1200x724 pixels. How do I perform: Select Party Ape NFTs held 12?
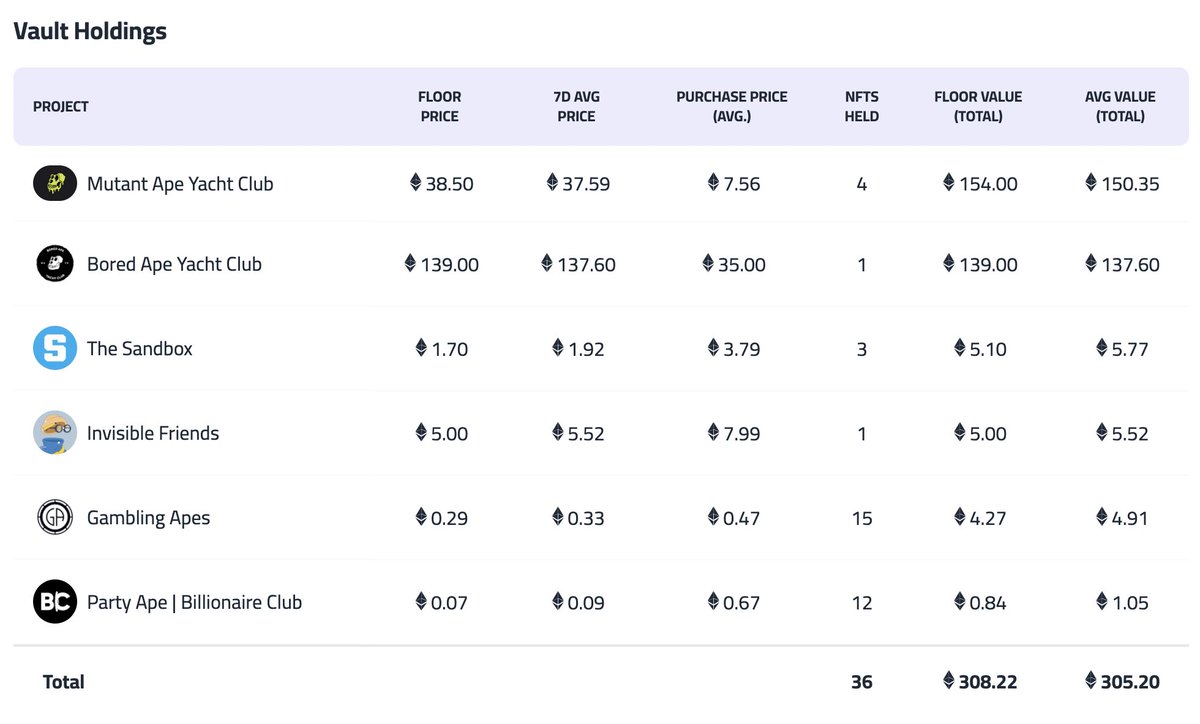(x=862, y=603)
